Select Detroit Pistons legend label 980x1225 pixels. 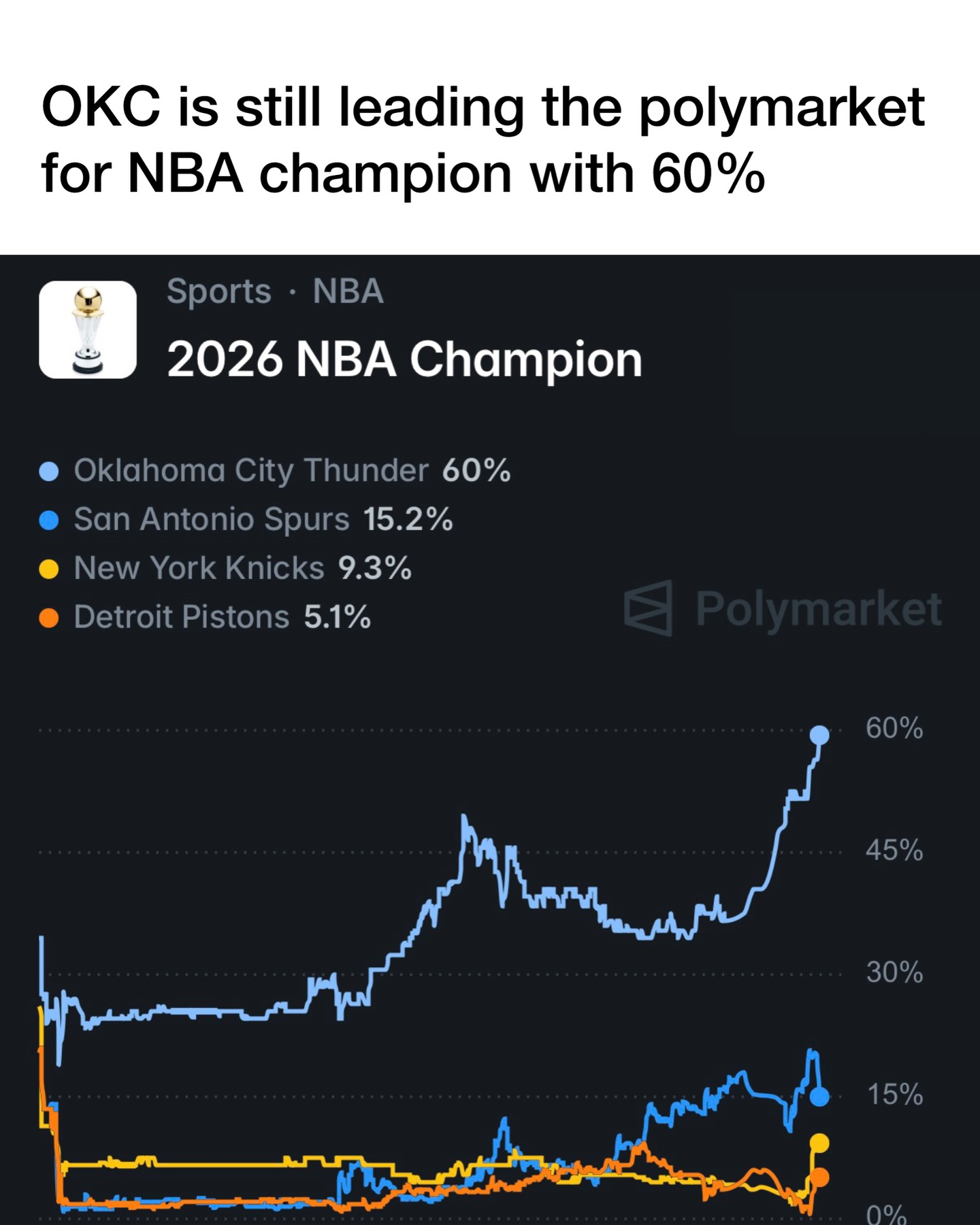182,617
